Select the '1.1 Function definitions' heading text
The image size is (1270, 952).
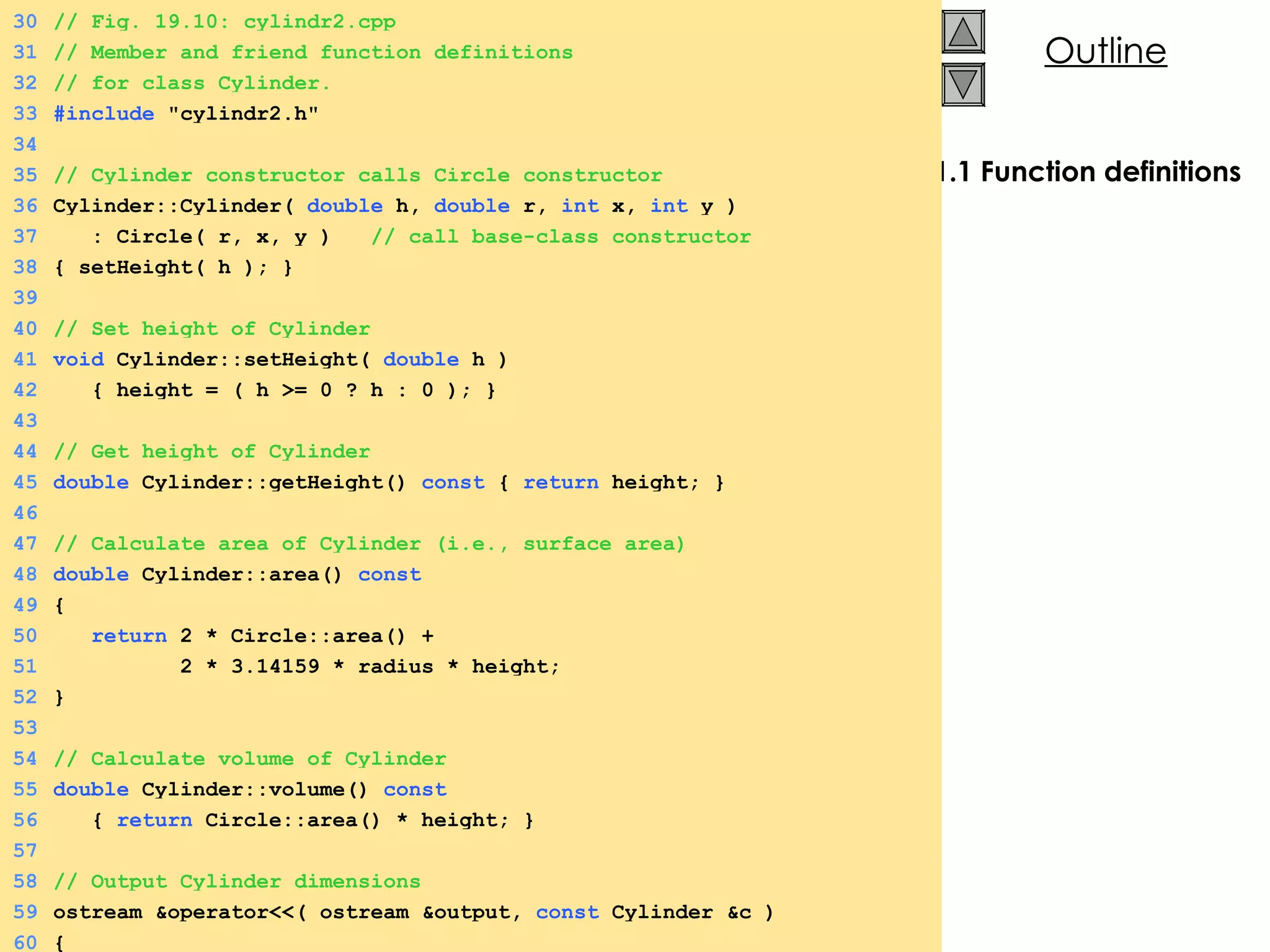(1091, 172)
